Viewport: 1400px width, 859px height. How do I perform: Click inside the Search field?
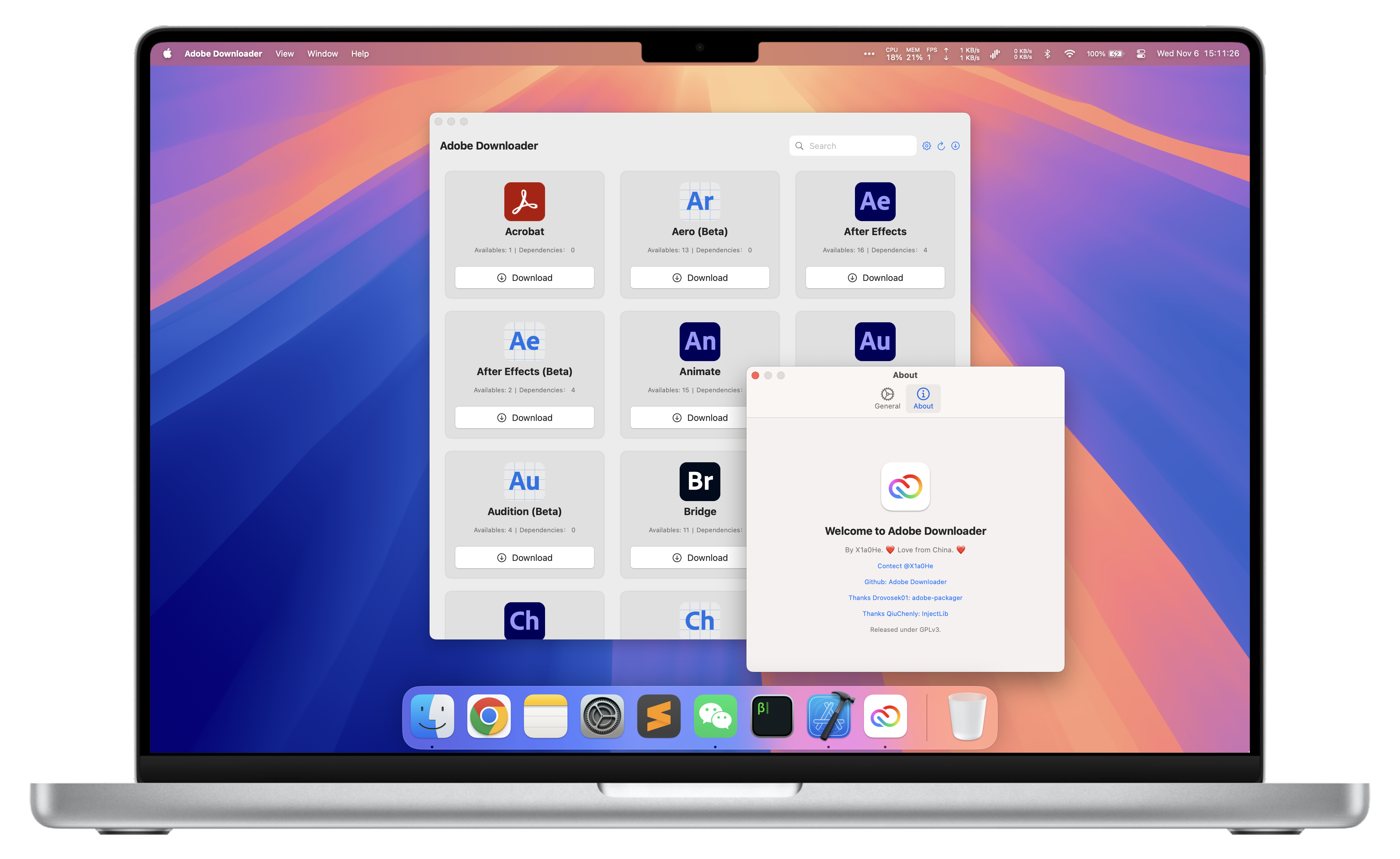(x=852, y=146)
